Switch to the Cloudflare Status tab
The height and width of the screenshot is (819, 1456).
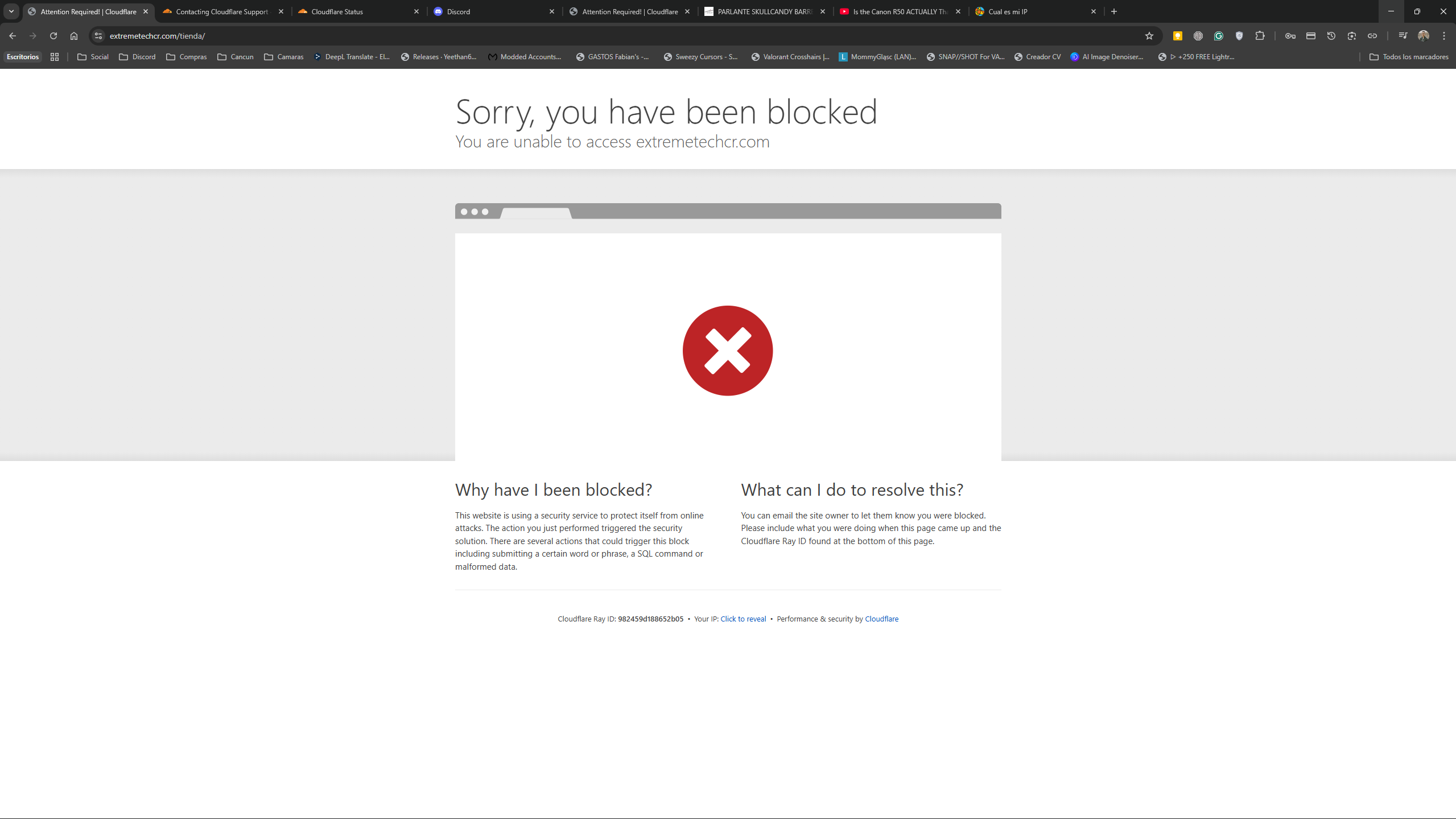point(337,11)
